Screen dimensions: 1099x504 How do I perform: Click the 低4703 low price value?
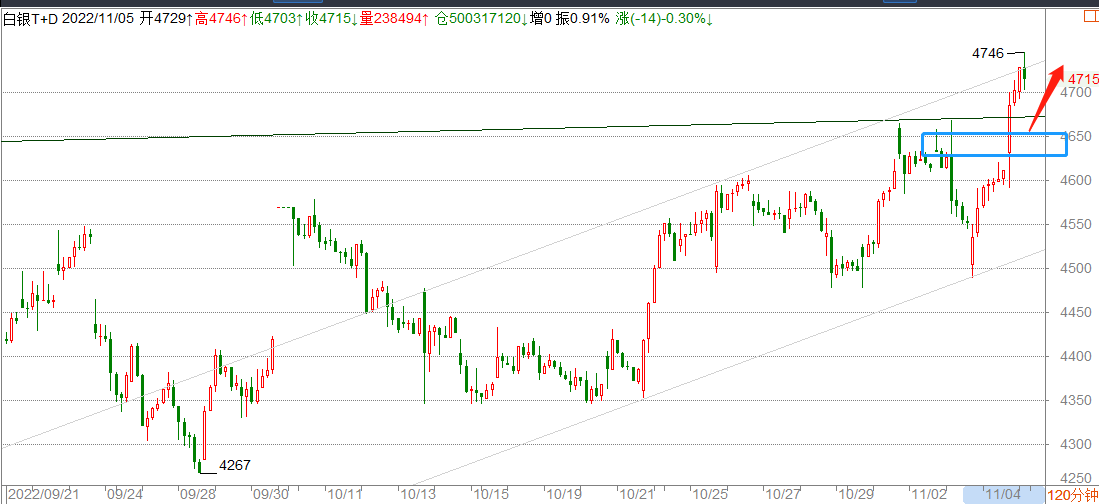click(274, 19)
